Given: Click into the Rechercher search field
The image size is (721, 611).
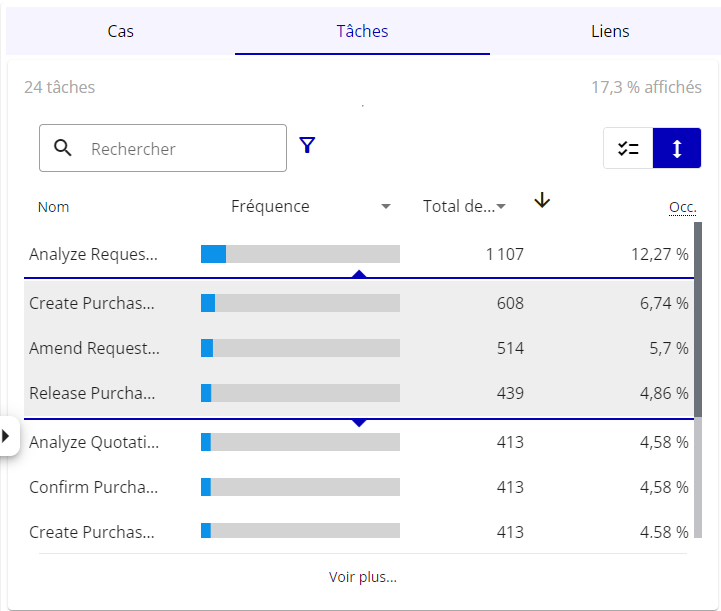Looking at the screenshot, I should click(x=180, y=149).
